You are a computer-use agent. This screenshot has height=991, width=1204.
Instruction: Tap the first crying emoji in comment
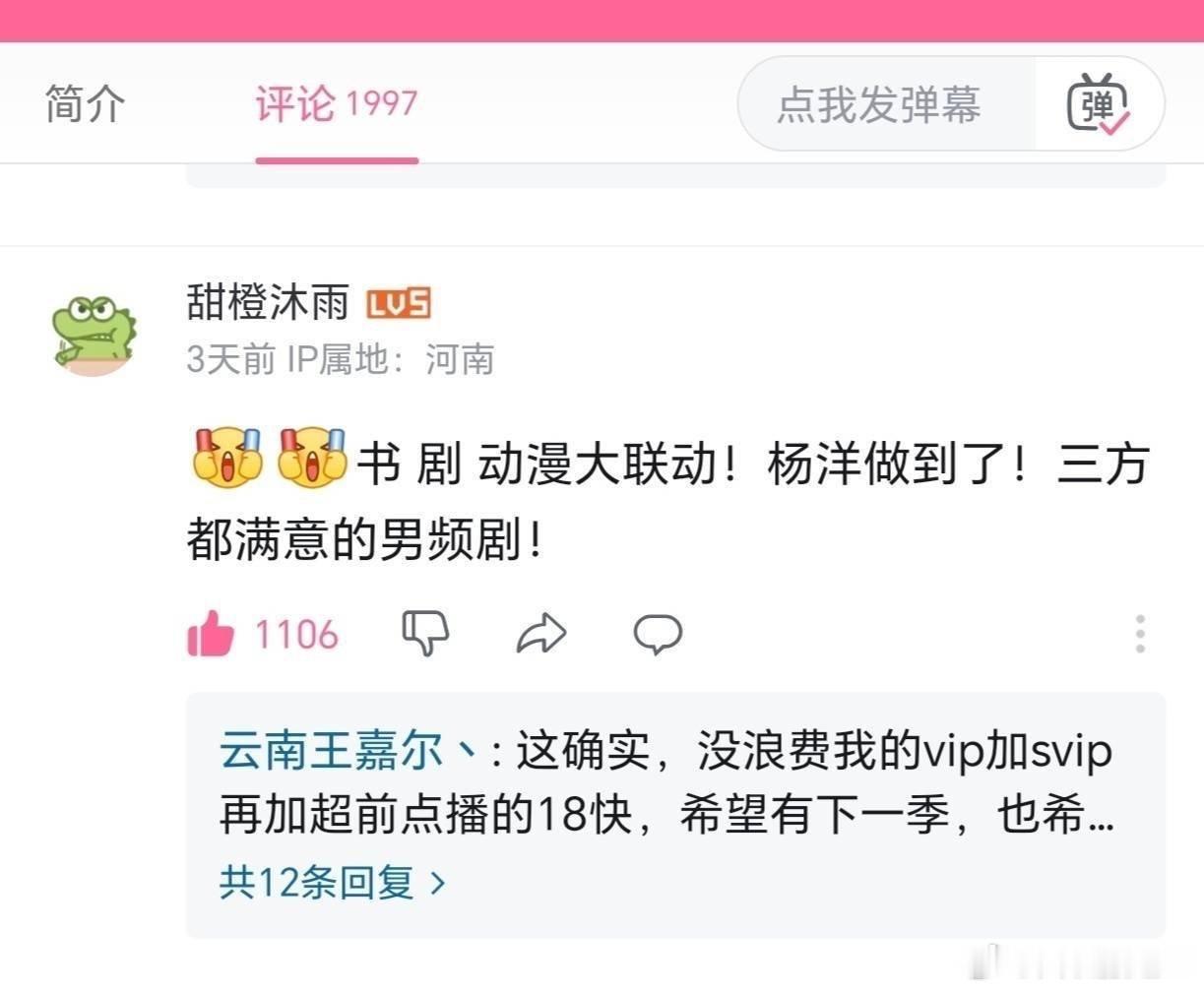[227, 457]
